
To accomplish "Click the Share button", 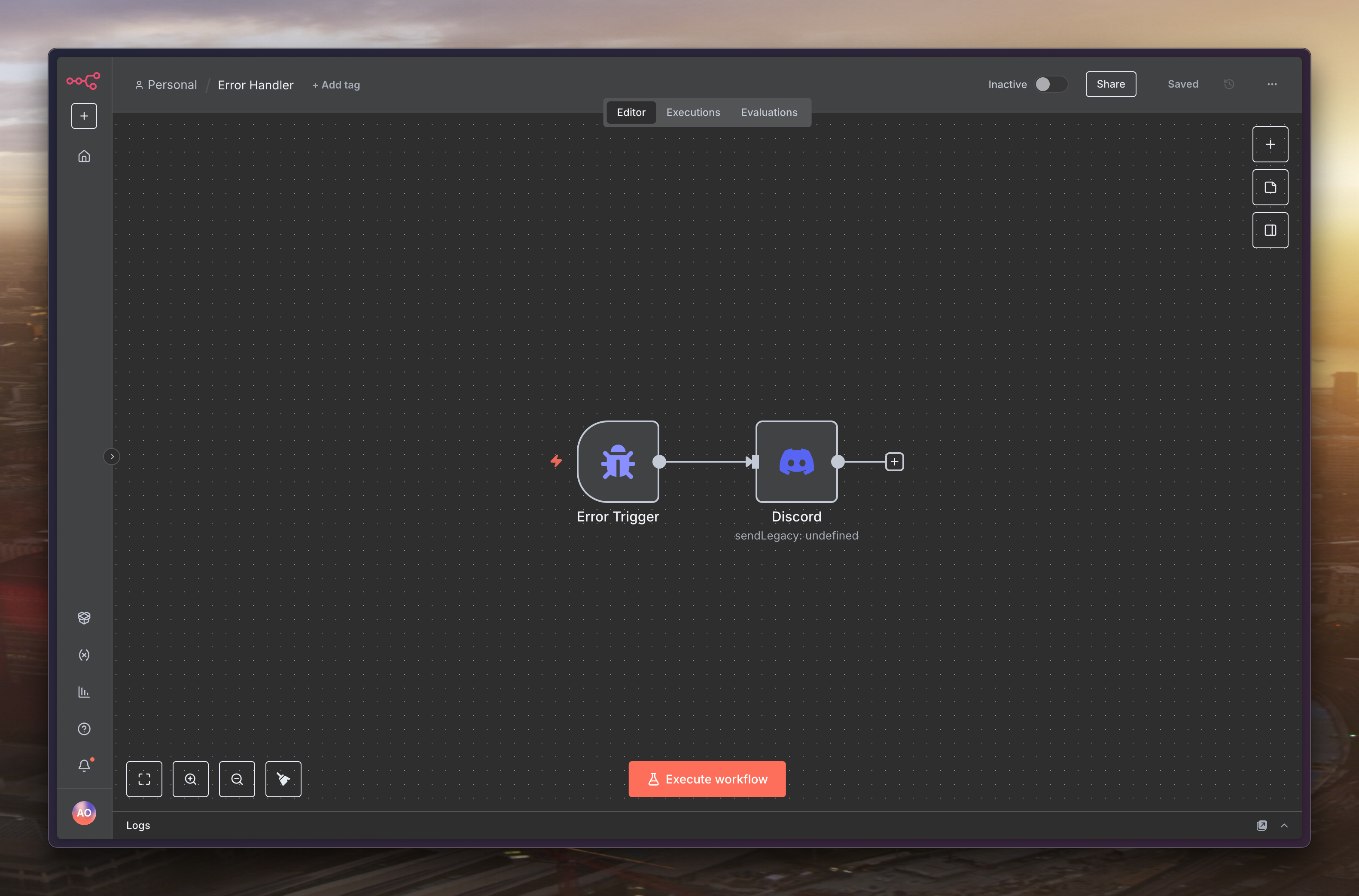I will click(1110, 84).
